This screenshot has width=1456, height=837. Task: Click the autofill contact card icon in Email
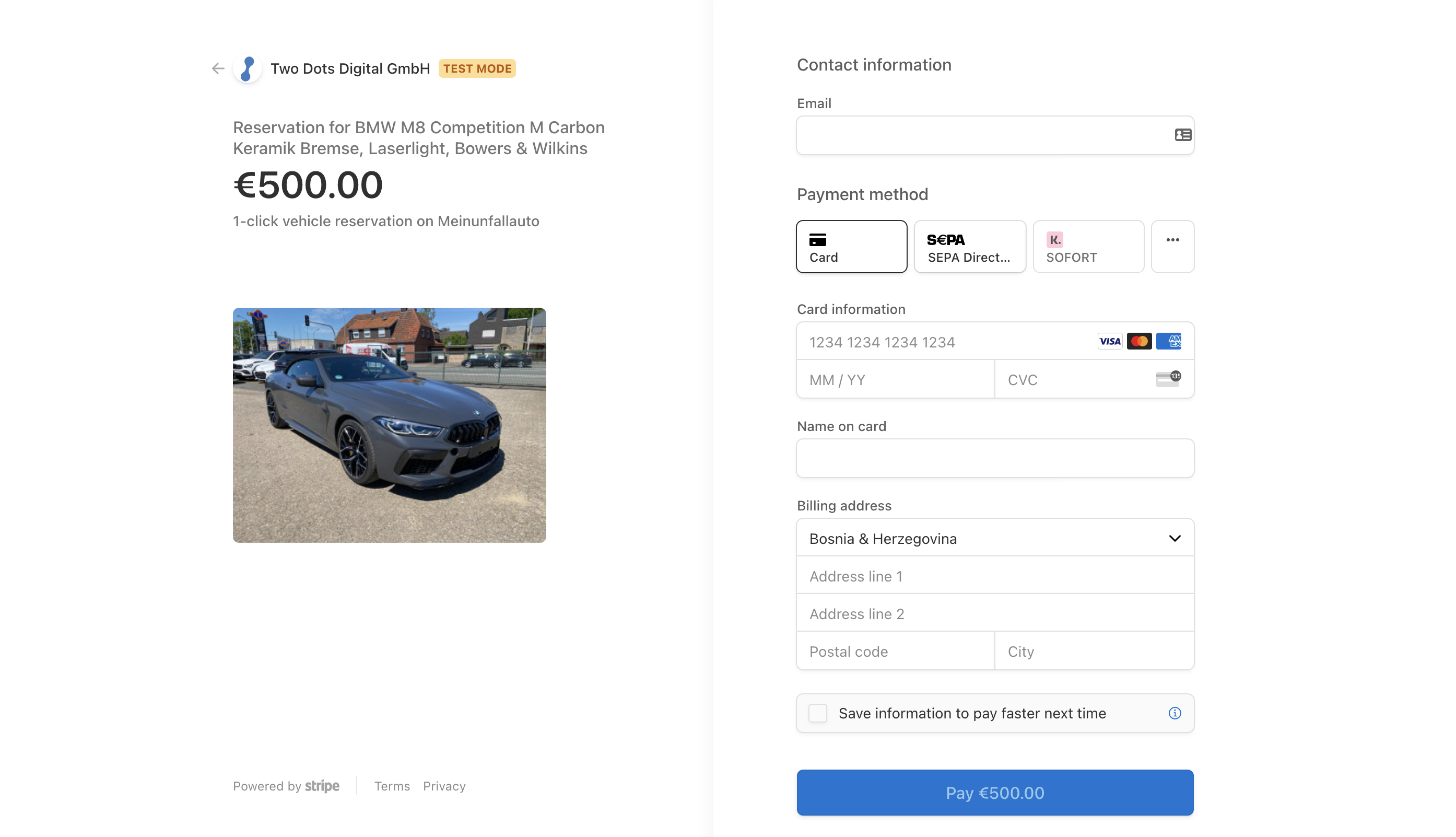coord(1182,134)
